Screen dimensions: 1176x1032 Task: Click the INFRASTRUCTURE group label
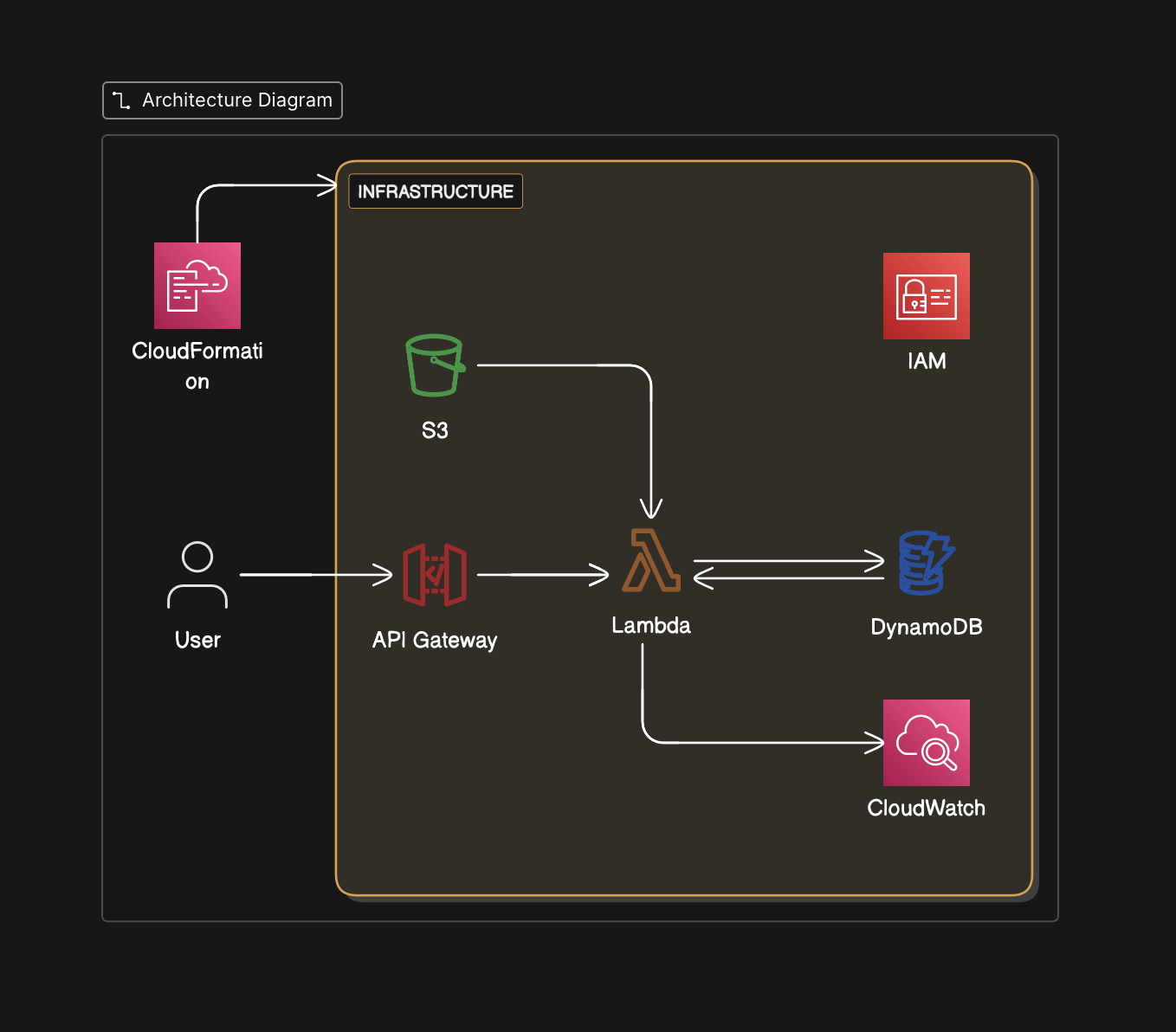pyautogui.click(x=435, y=190)
